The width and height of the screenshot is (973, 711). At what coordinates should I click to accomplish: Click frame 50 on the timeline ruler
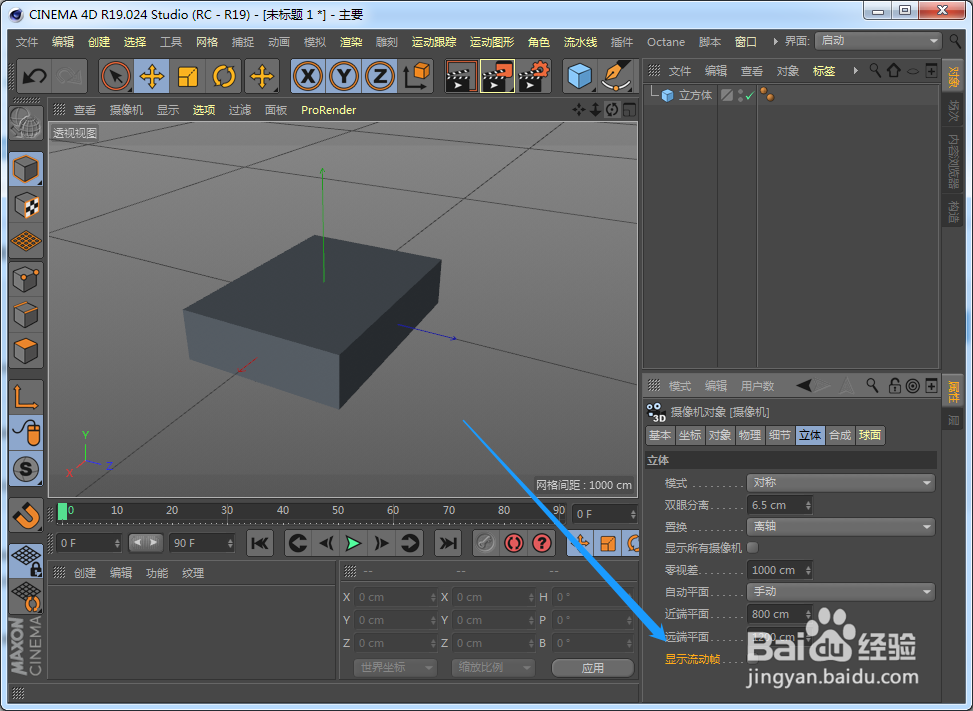[x=338, y=511]
